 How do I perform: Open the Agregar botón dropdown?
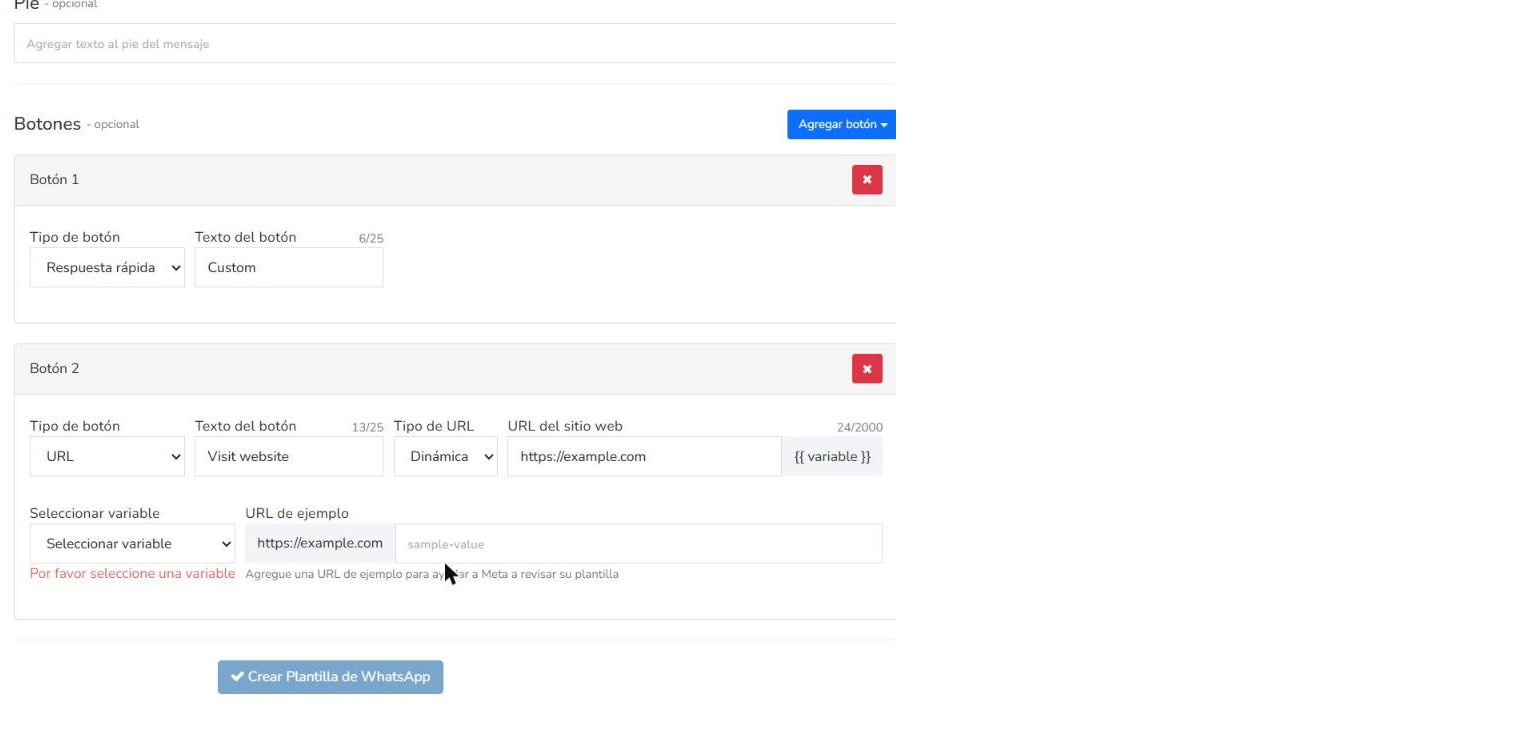pyautogui.click(x=841, y=124)
